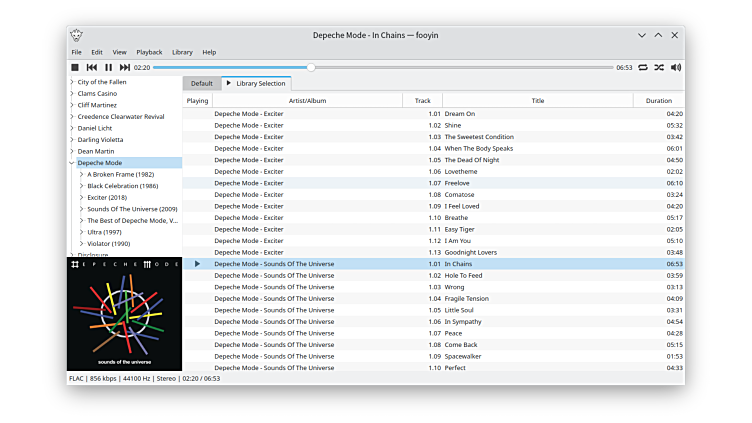This screenshot has height=423, width=752.
Task: Click the volume speaker icon
Action: pyautogui.click(x=676, y=67)
